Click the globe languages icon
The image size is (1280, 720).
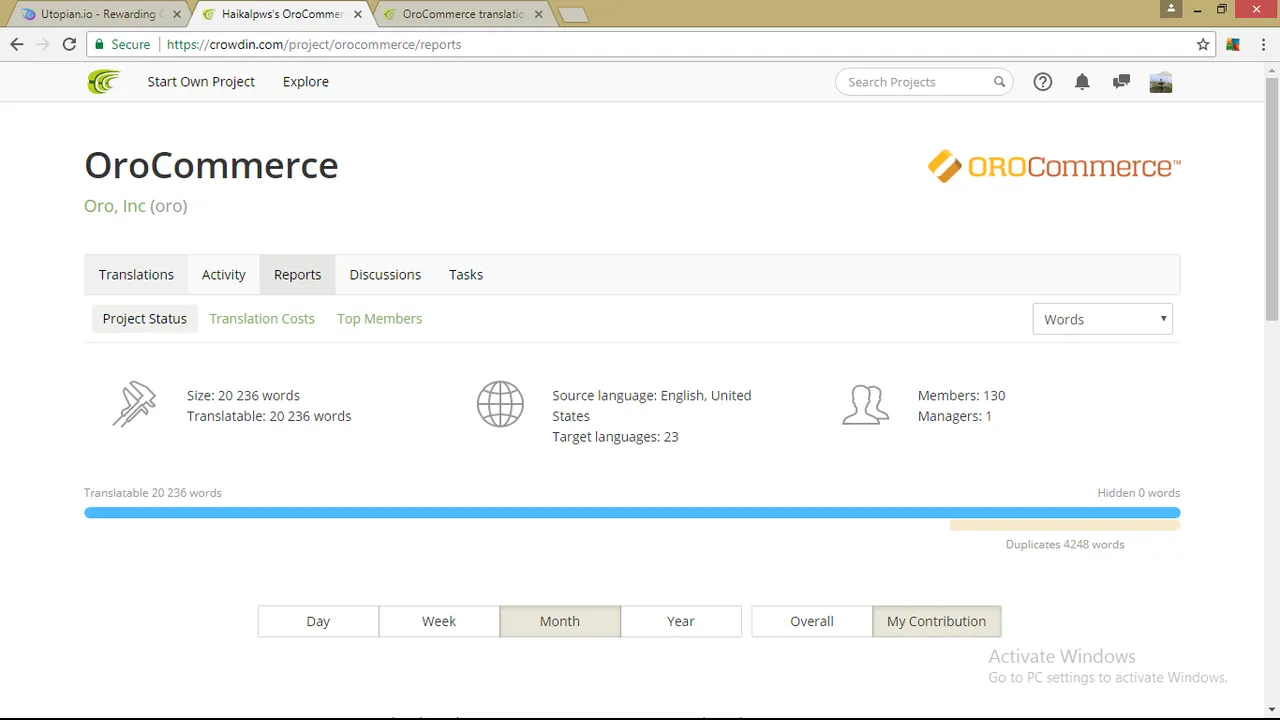500,405
